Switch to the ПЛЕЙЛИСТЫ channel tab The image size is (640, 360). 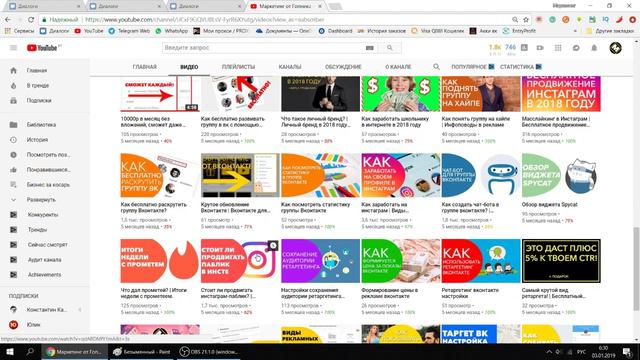click(238, 67)
